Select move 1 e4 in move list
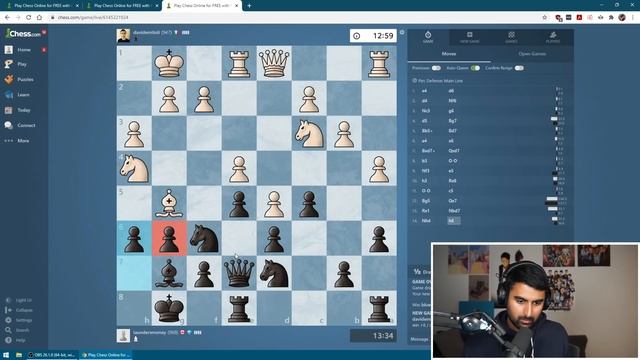This screenshot has height=360, width=640. (424, 91)
